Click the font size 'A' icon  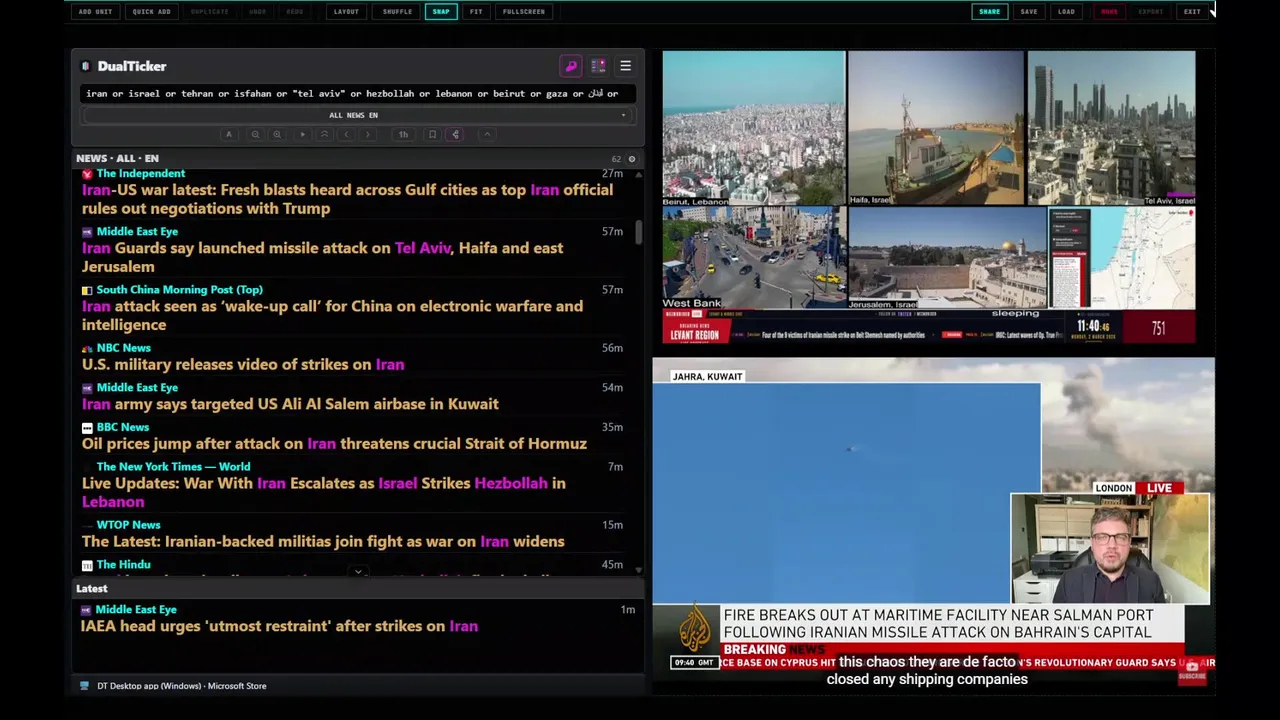click(229, 134)
